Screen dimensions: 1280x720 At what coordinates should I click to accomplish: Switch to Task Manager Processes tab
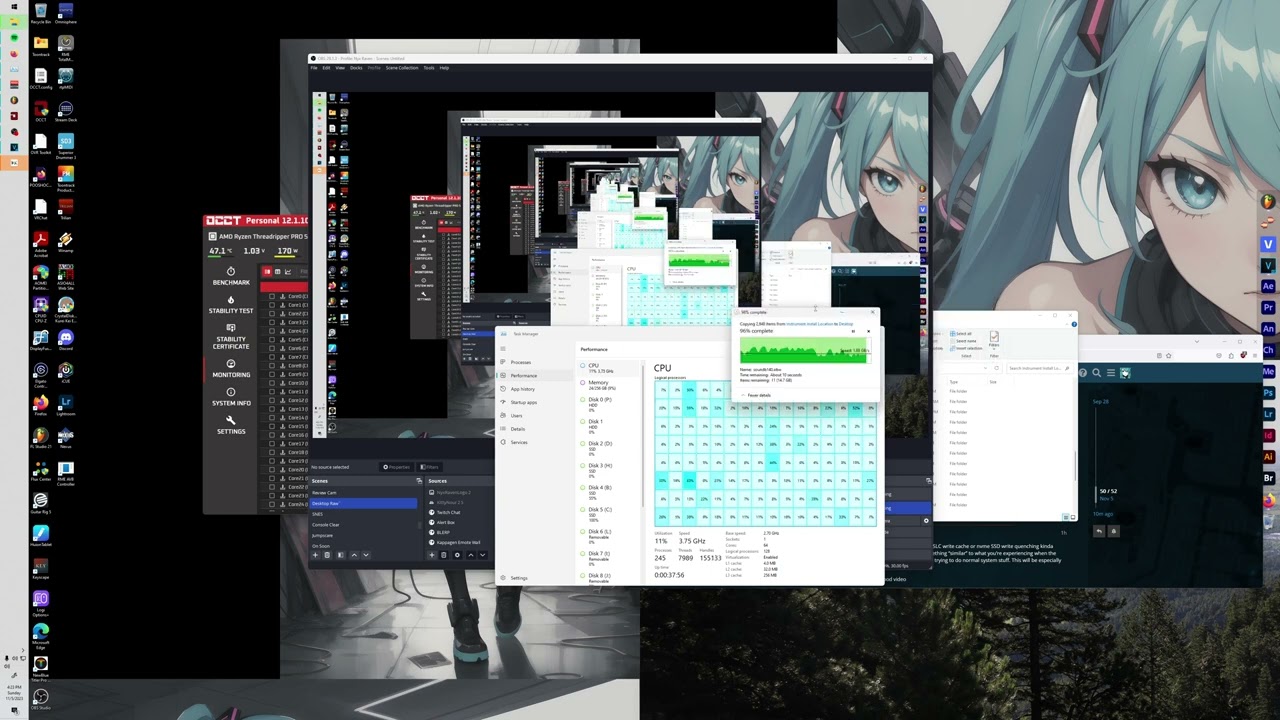pos(520,362)
